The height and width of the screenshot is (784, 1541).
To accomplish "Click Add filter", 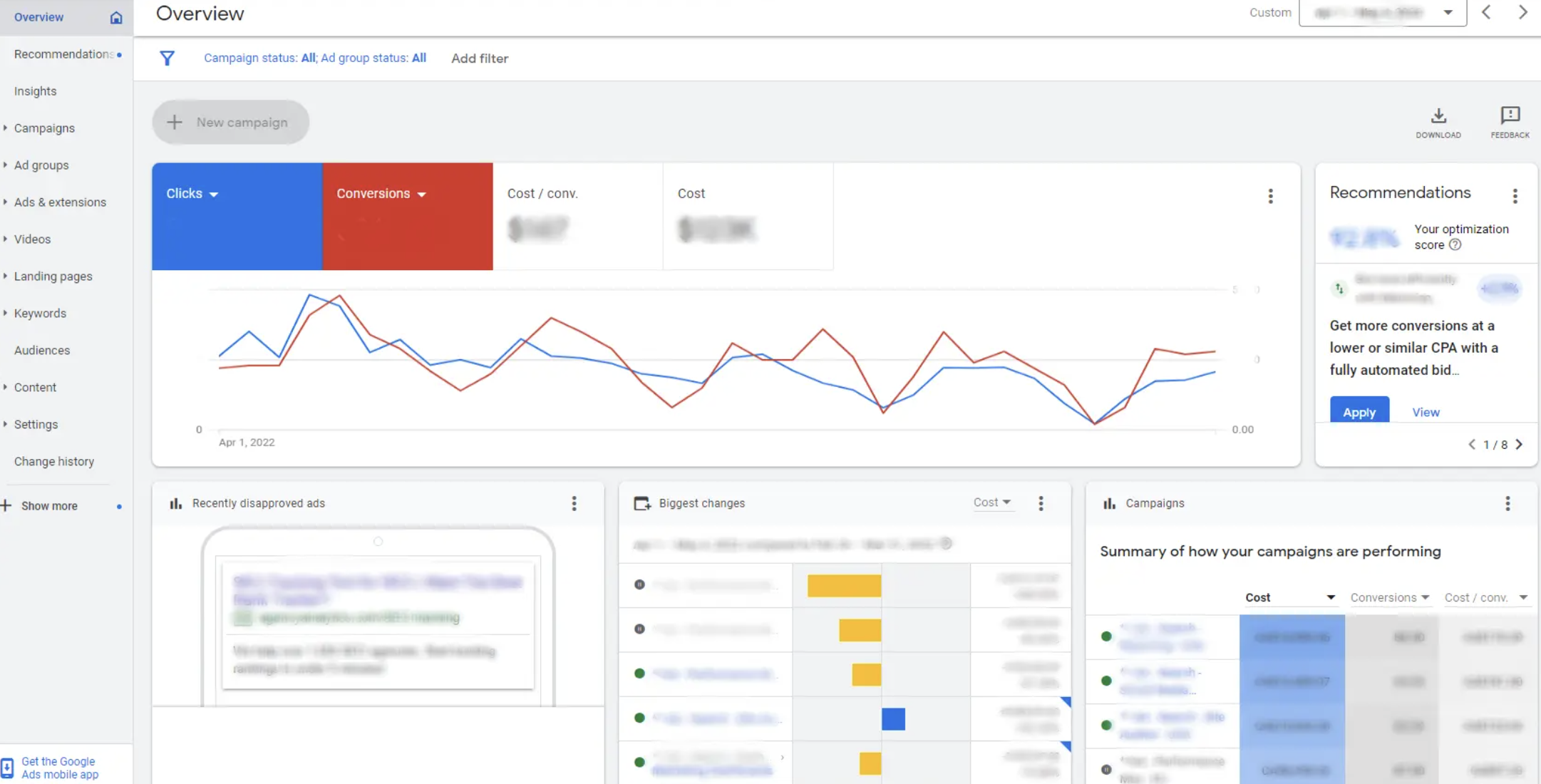I will pyautogui.click(x=480, y=58).
